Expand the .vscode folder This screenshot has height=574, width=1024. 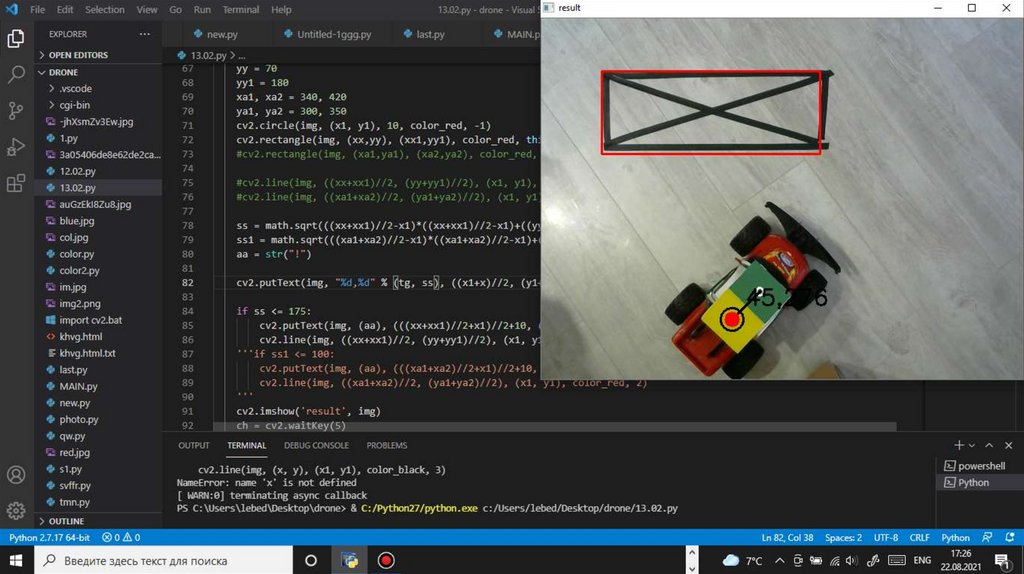[x=75, y=88]
